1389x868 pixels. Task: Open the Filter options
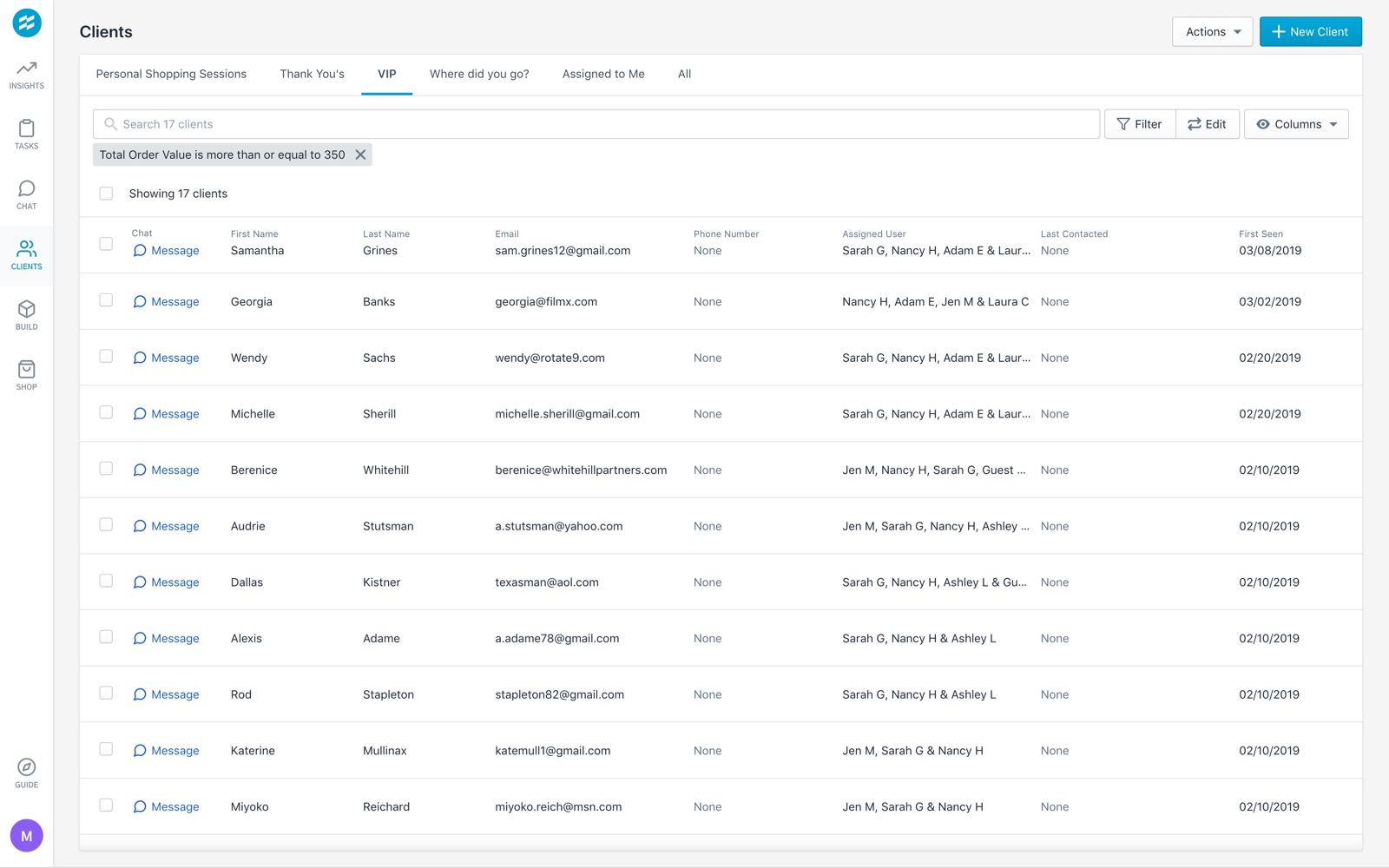pyautogui.click(x=1139, y=124)
